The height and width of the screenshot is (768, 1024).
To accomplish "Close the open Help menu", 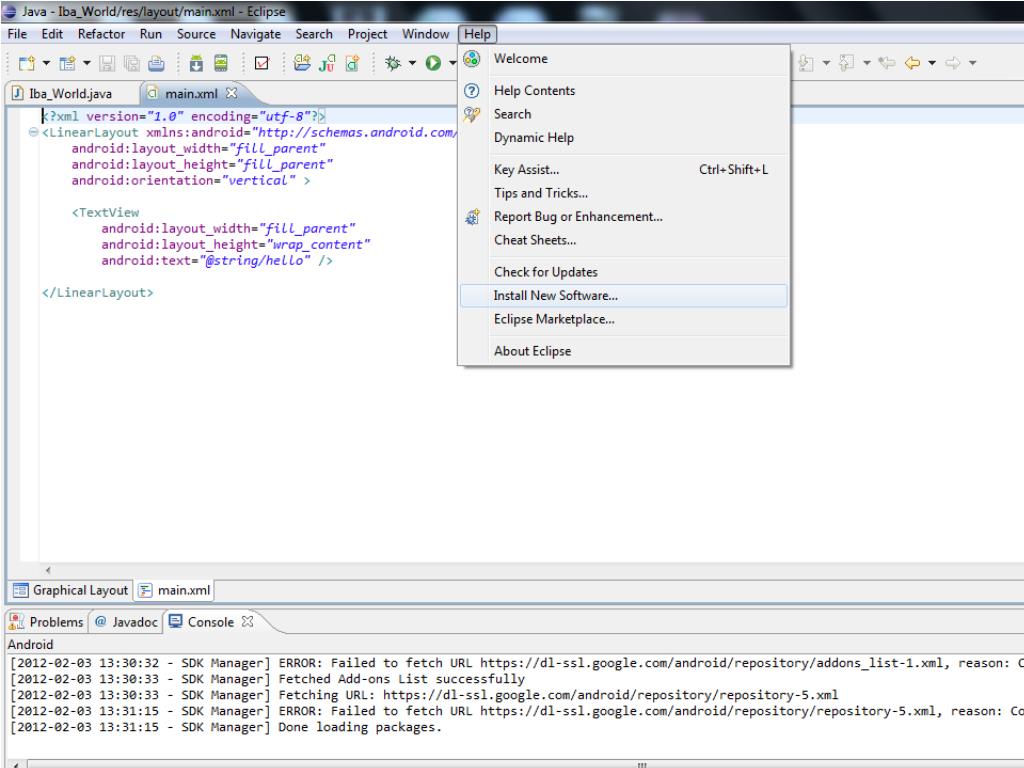I will (477, 34).
